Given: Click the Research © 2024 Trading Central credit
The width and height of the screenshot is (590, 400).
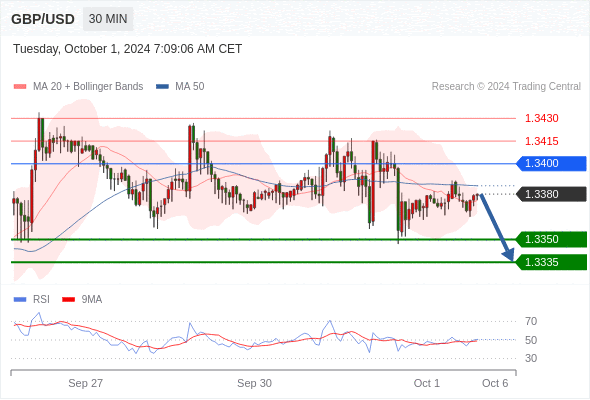Looking at the screenshot, I should point(506,87).
